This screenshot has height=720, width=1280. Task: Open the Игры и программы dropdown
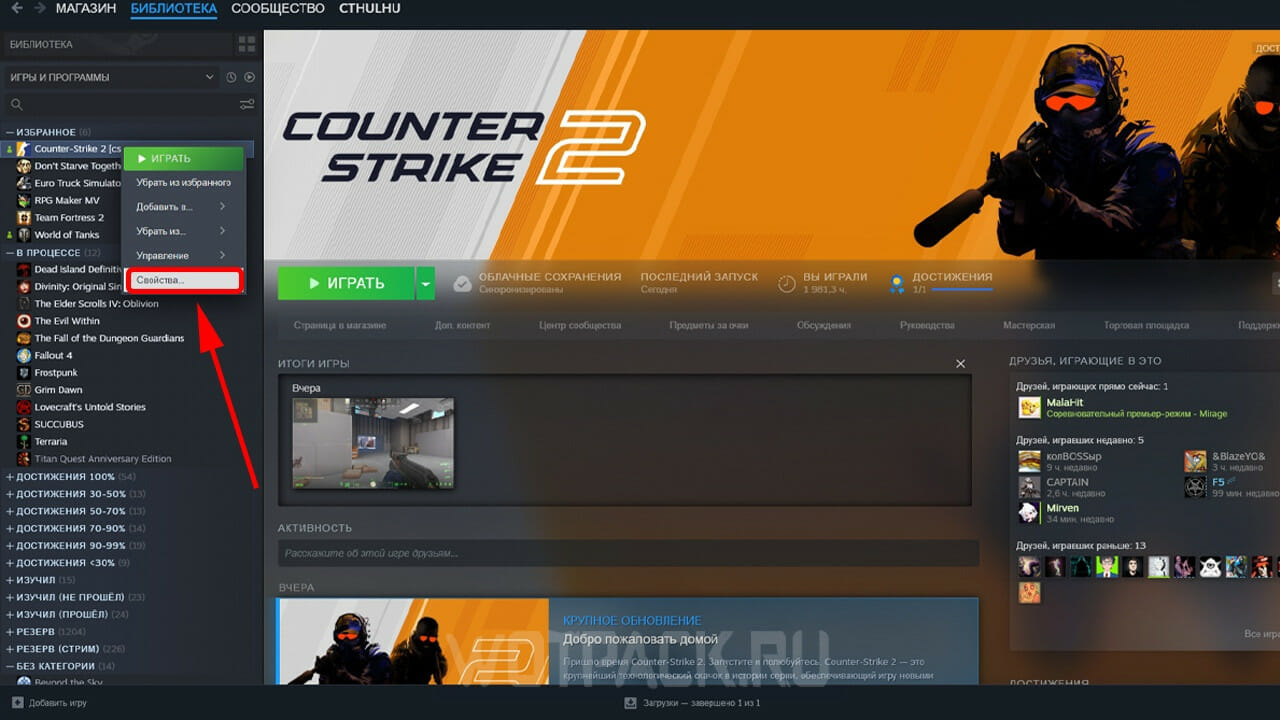(112, 77)
